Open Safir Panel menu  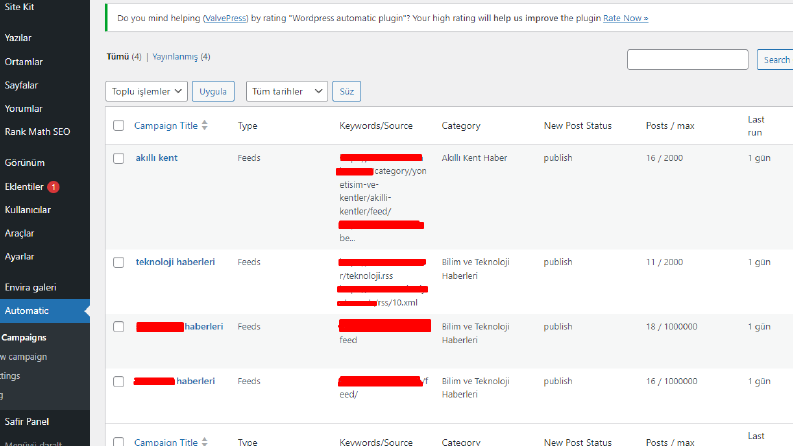pos(27,421)
